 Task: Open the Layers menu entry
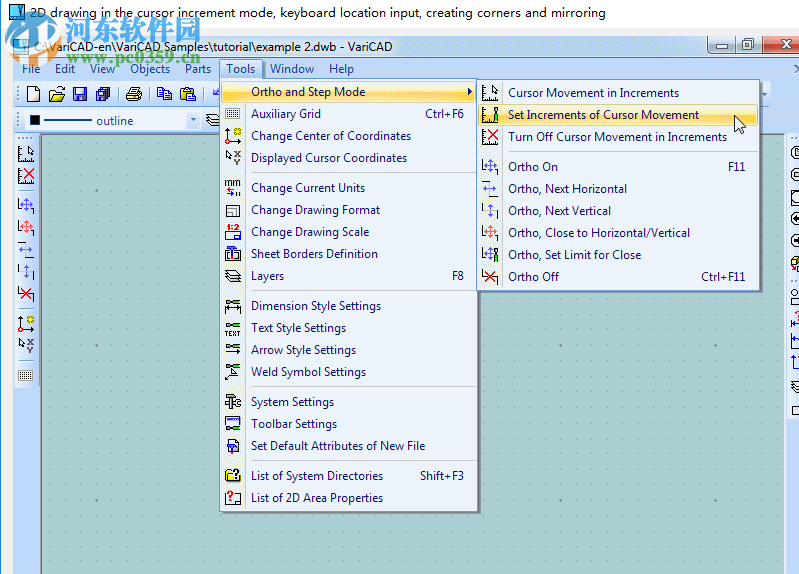pos(349,276)
